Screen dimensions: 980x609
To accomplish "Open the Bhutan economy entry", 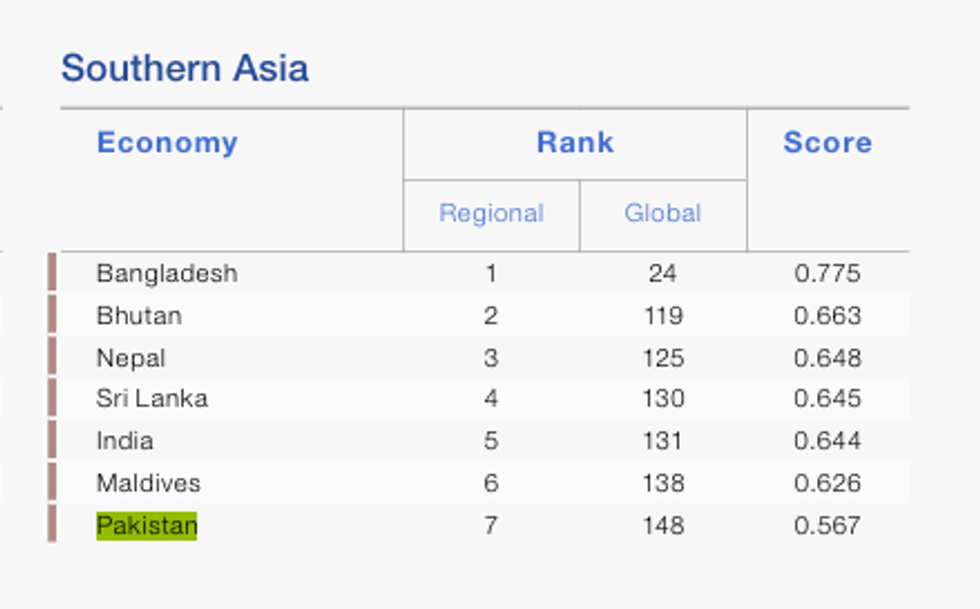I will (139, 316).
